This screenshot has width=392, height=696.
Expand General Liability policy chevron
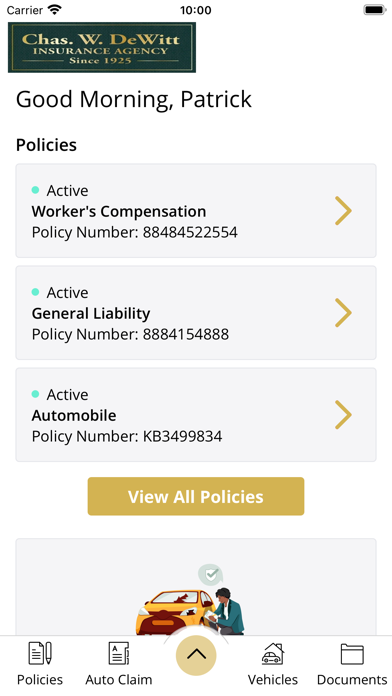(343, 313)
